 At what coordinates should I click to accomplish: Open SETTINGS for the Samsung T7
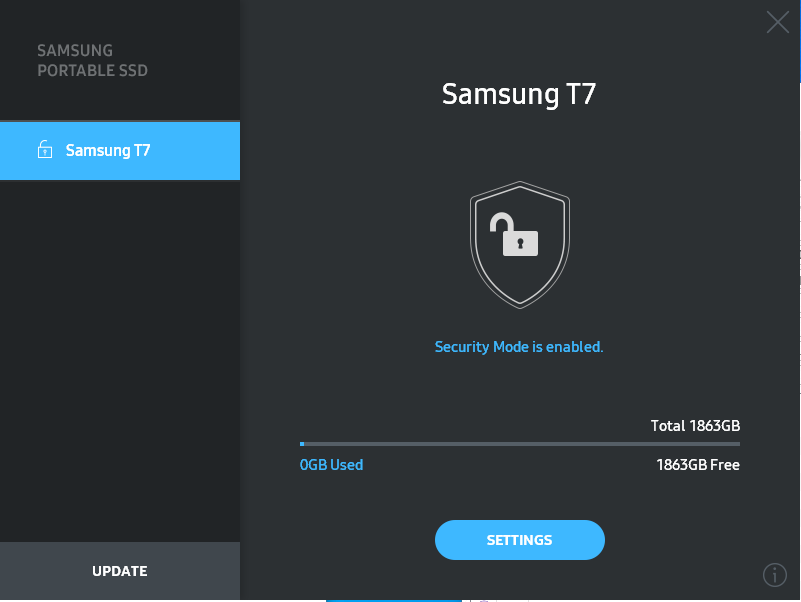coord(519,539)
